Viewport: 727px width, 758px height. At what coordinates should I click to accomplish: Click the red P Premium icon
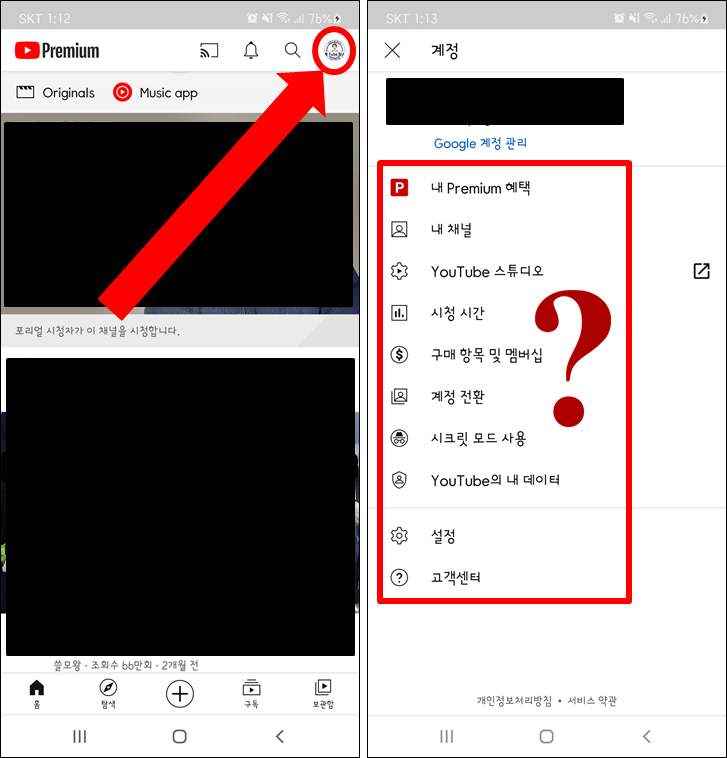[399, 188]
